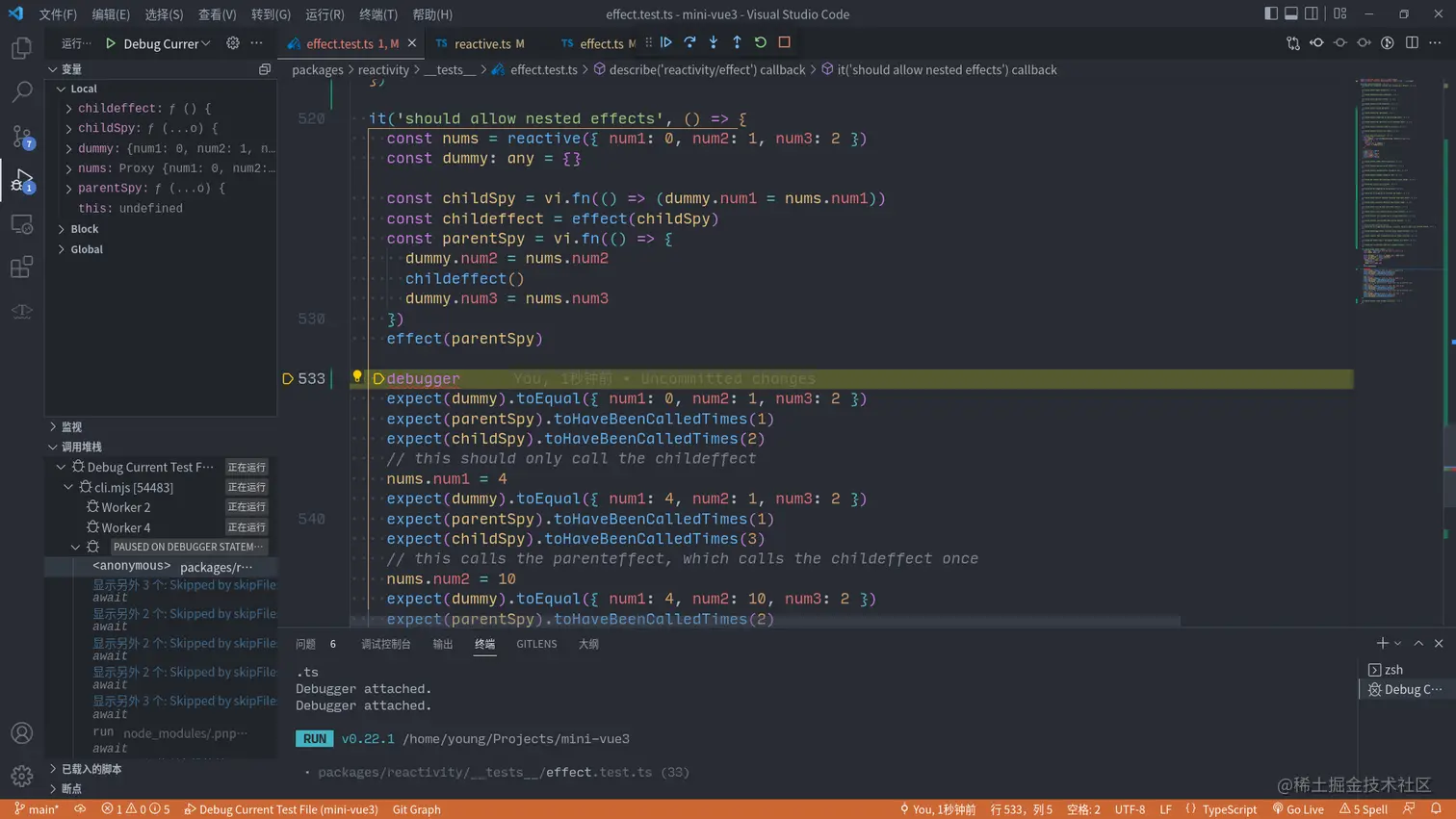The width and height of the screenshot is (1456, 819).
Task: Toggle the secondary side bar layout button
Action: (1312, 13)
